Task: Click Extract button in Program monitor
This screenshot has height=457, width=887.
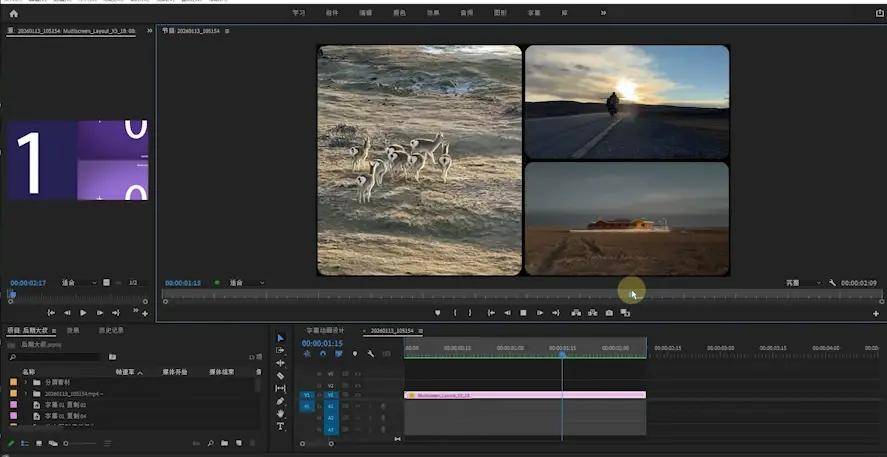Action: (592, 313)
